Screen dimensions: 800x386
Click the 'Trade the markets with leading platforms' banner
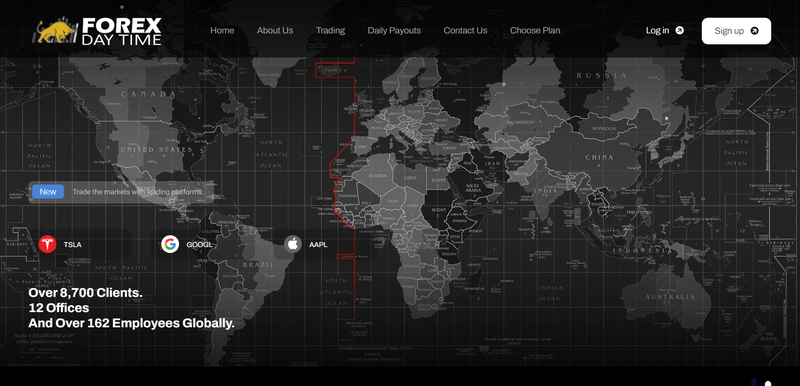click(120, 192)
